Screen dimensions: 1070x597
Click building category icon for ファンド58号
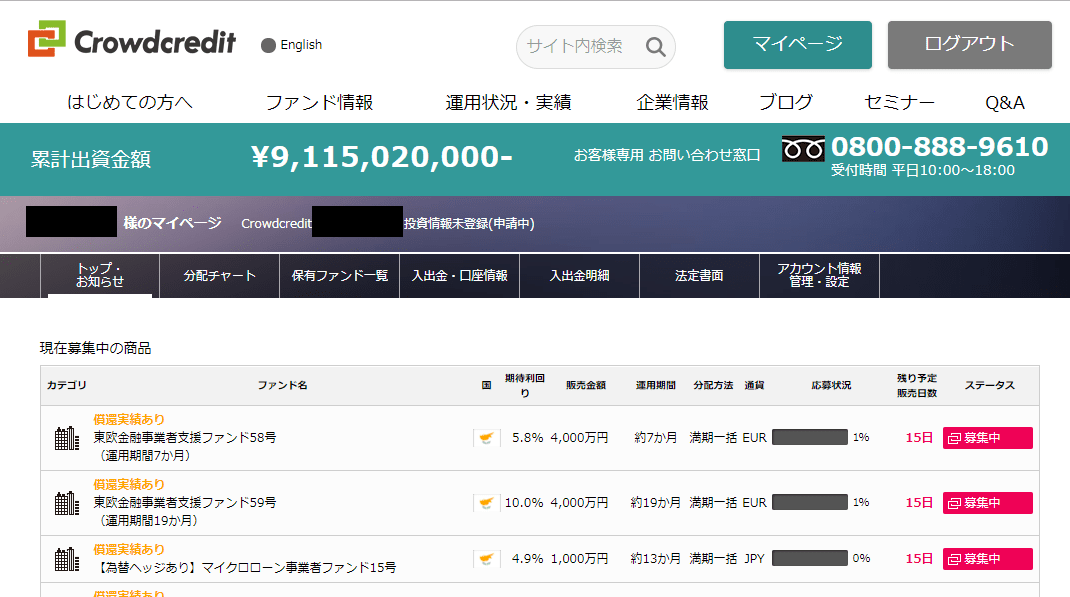(x=67, y=438)
